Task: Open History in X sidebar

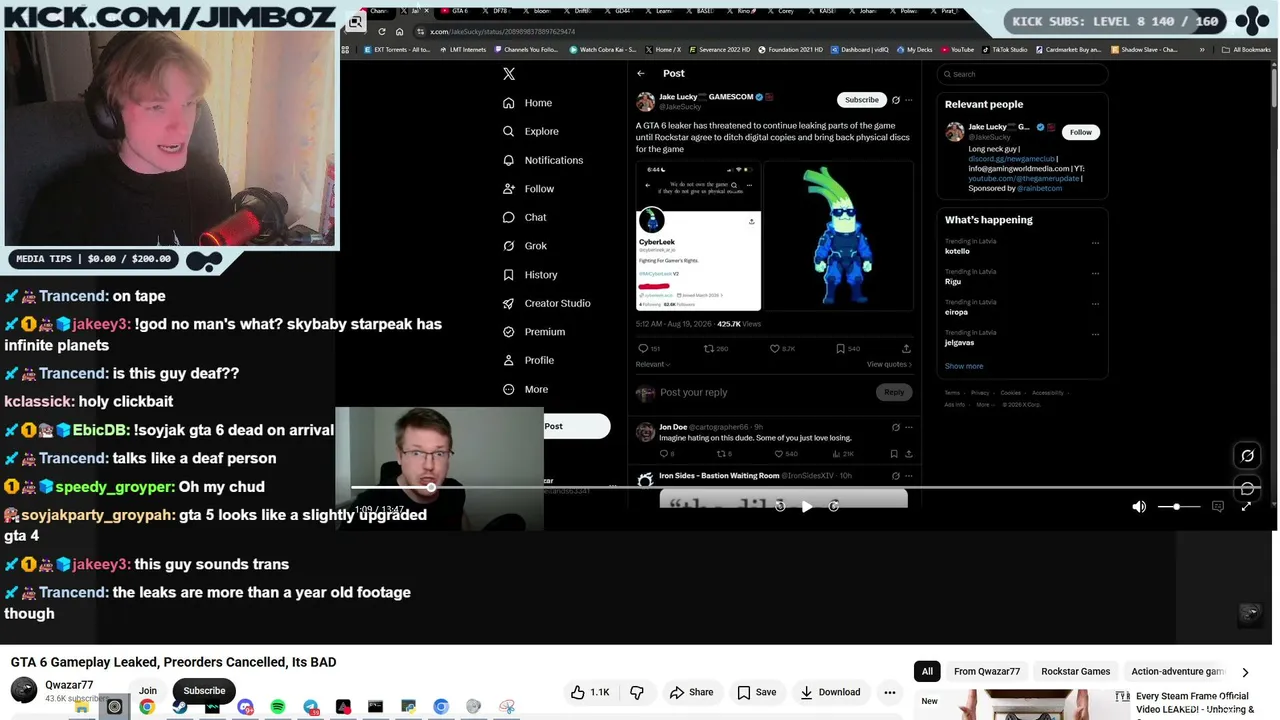Action: [x=530, y=275]
